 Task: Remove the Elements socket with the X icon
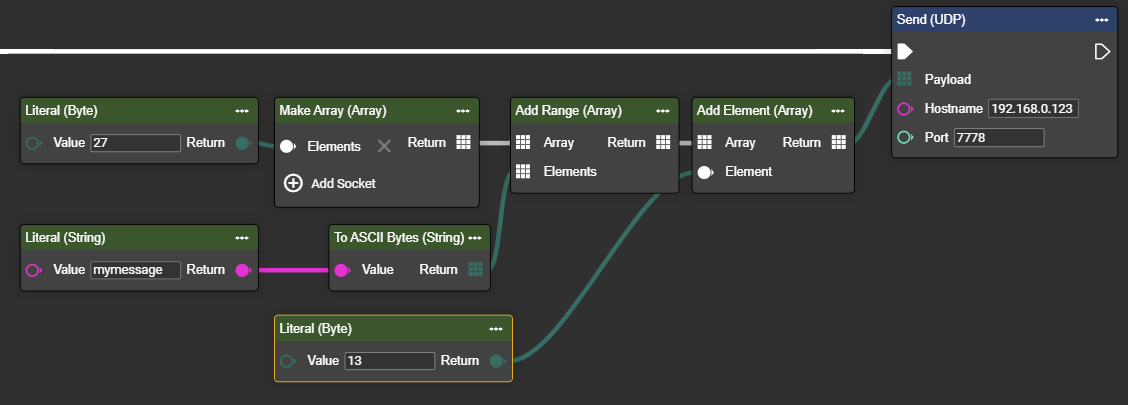pos(384,146)
